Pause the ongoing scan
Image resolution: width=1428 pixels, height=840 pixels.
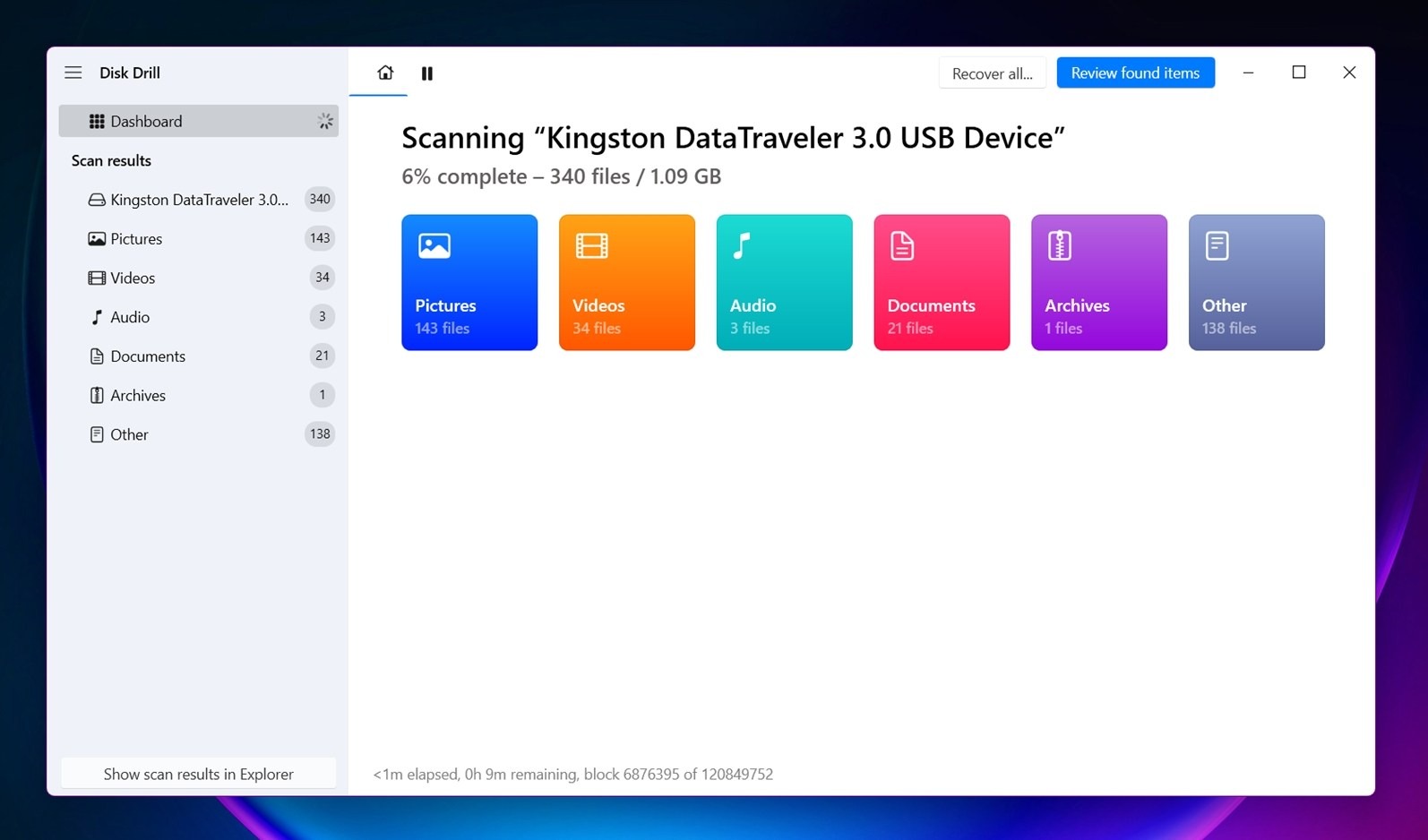click(427, 73)
